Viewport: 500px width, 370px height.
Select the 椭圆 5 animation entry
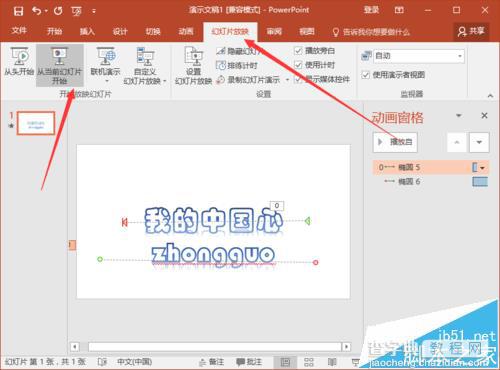pos(430,167)
